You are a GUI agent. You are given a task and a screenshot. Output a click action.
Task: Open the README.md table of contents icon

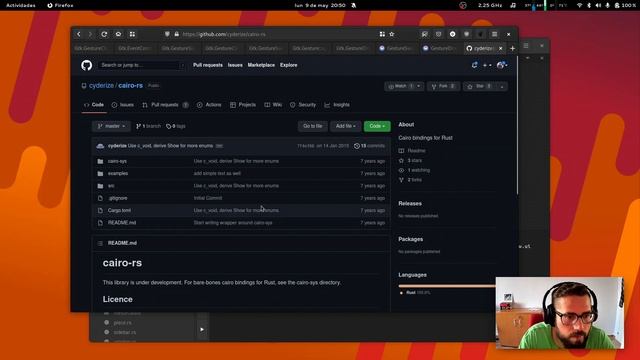100,243
